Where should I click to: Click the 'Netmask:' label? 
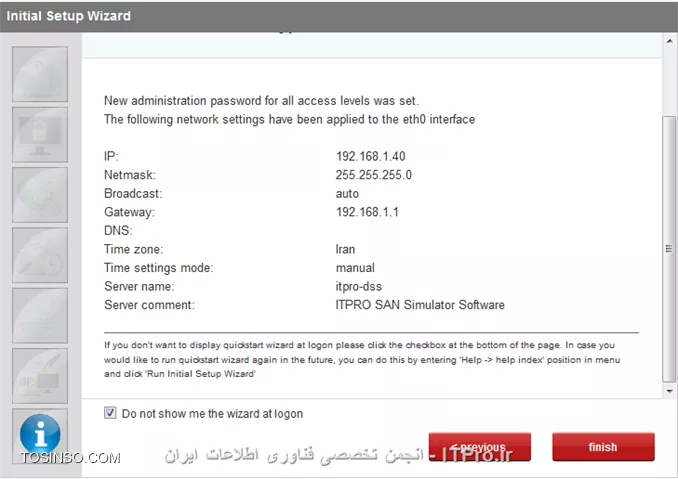[x=130, y=175]
